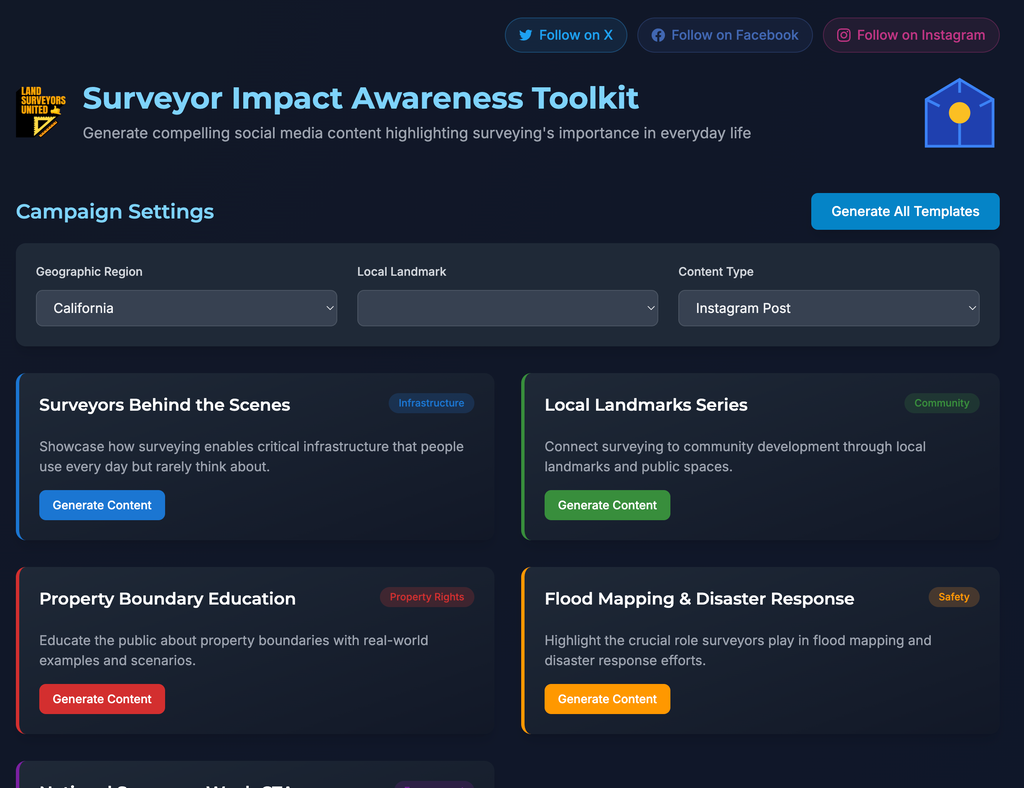Open the Content Type dropdown
This screenshot has height=788, width=1024.
pyautogui.click(x=828, y=308)
